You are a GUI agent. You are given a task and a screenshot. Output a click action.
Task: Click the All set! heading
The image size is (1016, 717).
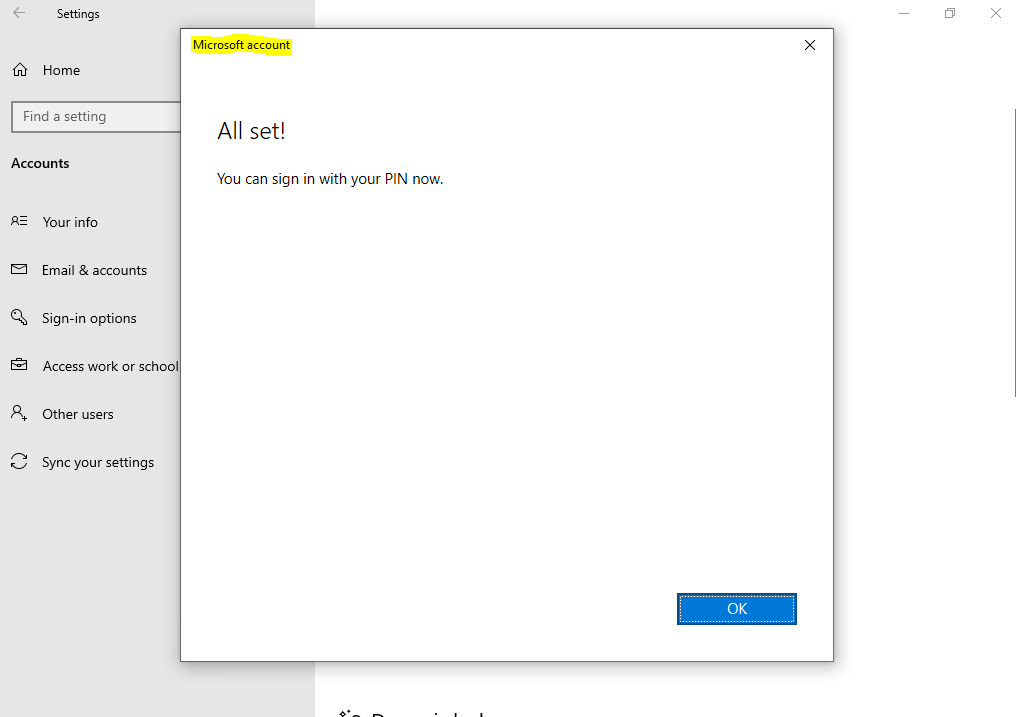pos(251,131)
